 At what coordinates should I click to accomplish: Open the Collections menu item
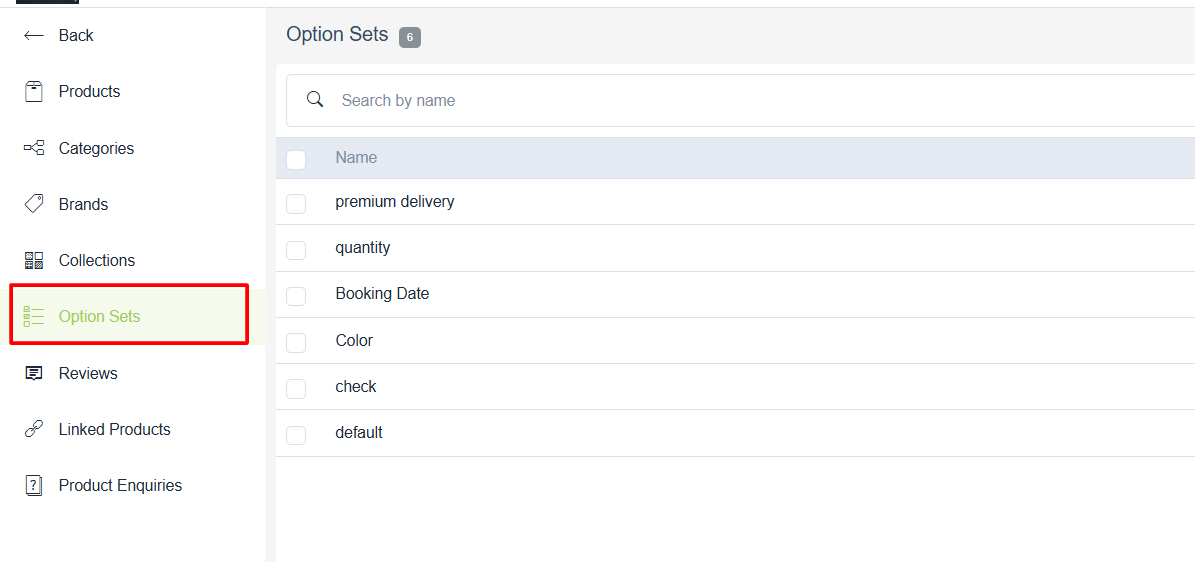[97, 260]
